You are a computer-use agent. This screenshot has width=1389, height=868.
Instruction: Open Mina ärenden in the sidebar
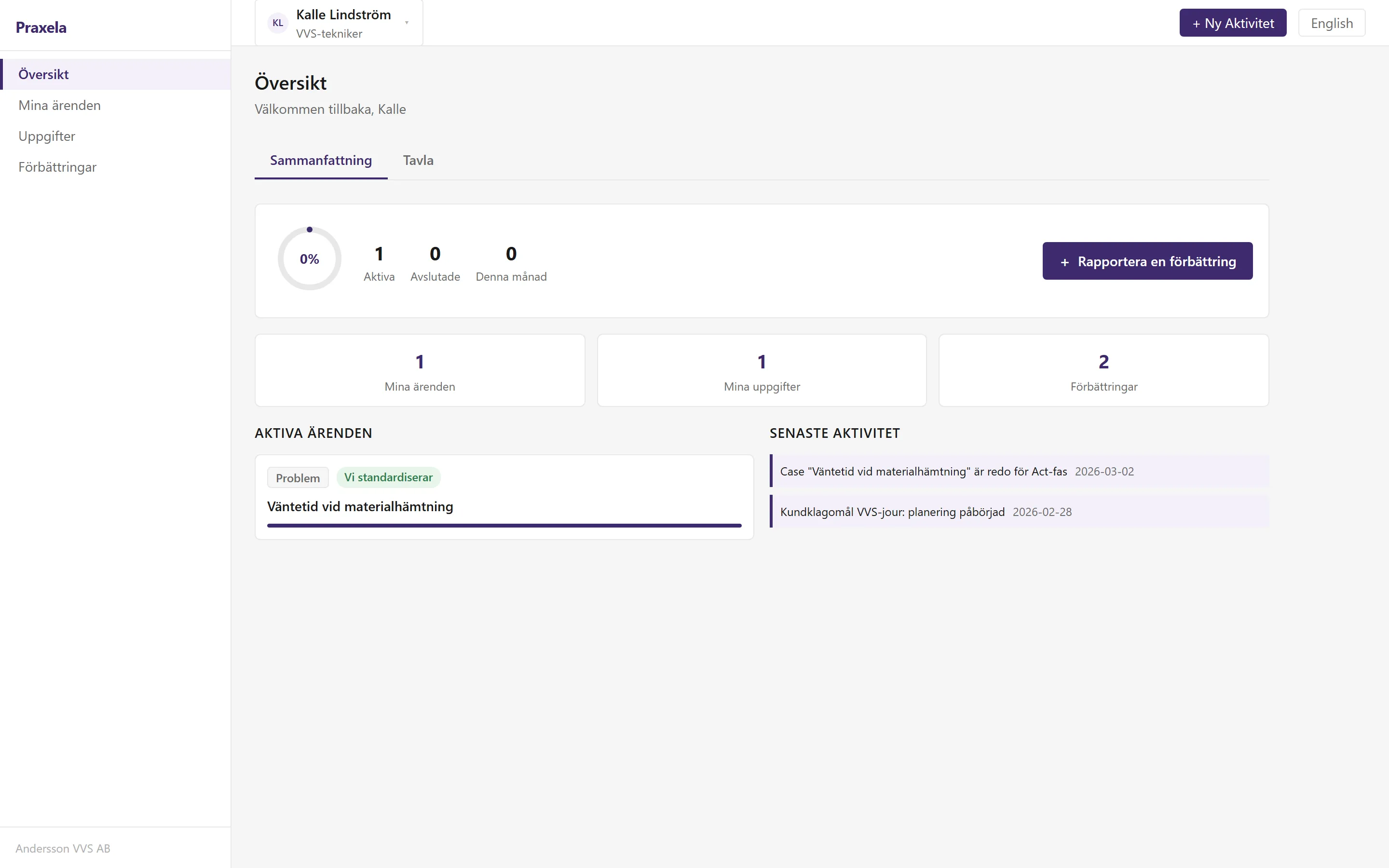pos(115,105)
